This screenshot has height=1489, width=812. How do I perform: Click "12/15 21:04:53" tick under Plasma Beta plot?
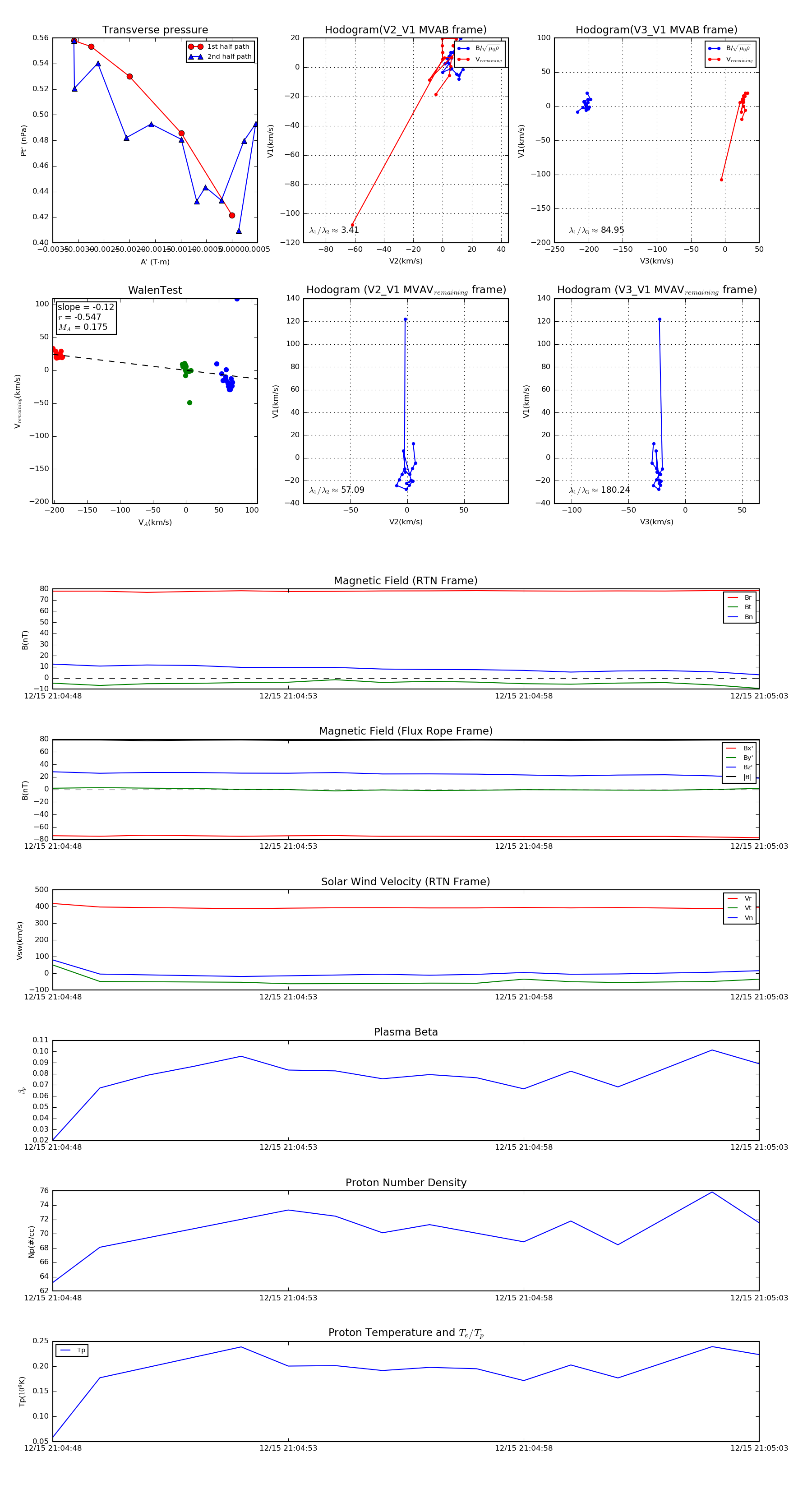(288, 1147)
